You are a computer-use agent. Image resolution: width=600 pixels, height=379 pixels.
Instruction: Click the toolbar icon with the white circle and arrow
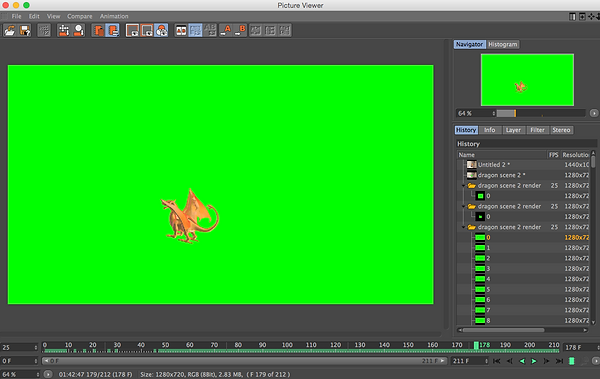79,31
